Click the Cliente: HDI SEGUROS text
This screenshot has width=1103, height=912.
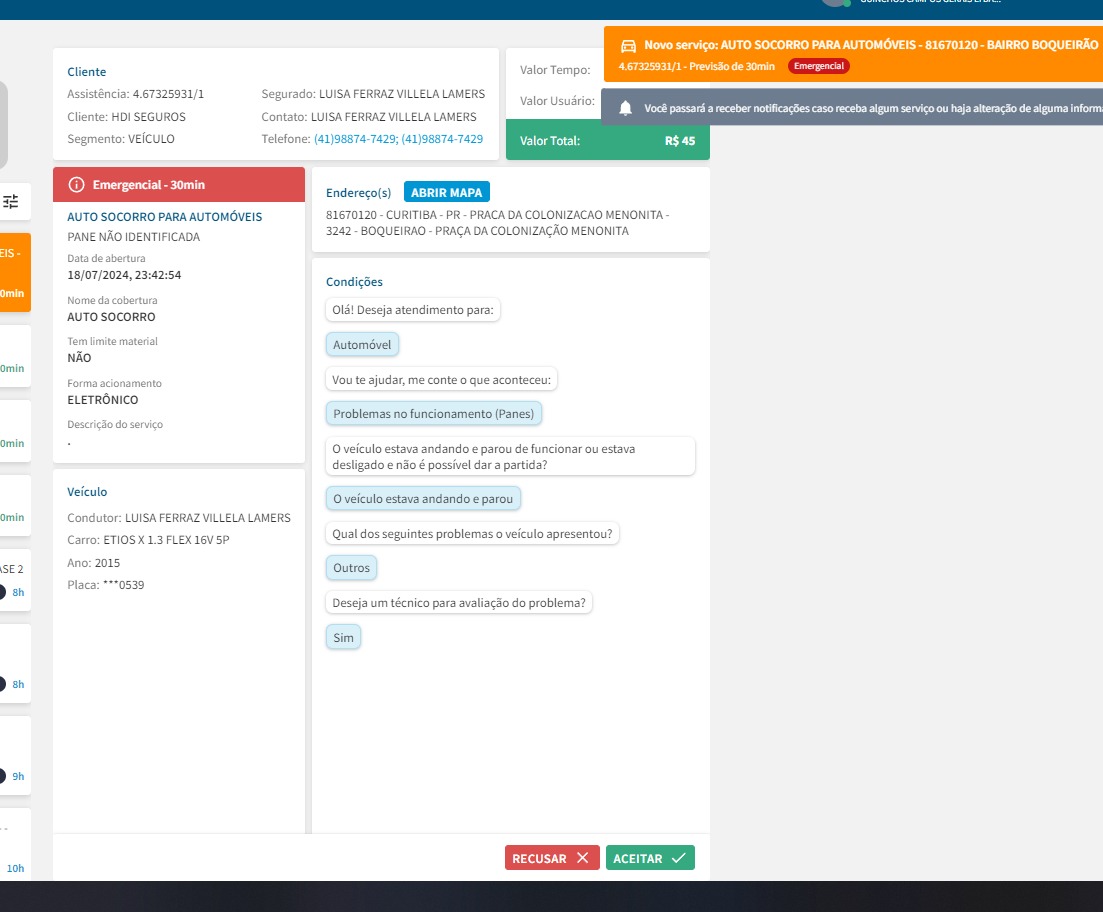(127, 117)
